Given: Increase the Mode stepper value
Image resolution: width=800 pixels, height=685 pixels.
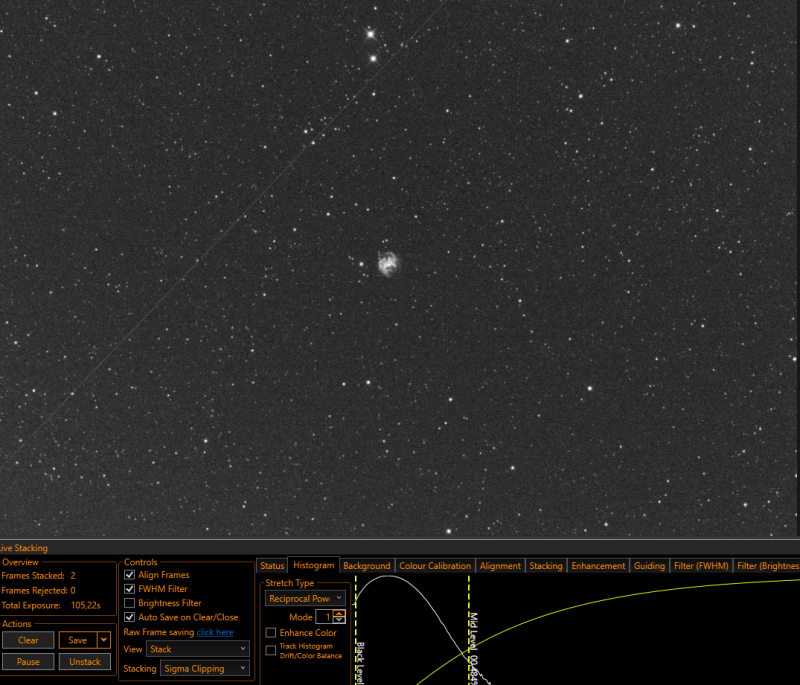Looking at the screenshot, I should (x=339, y=614).
